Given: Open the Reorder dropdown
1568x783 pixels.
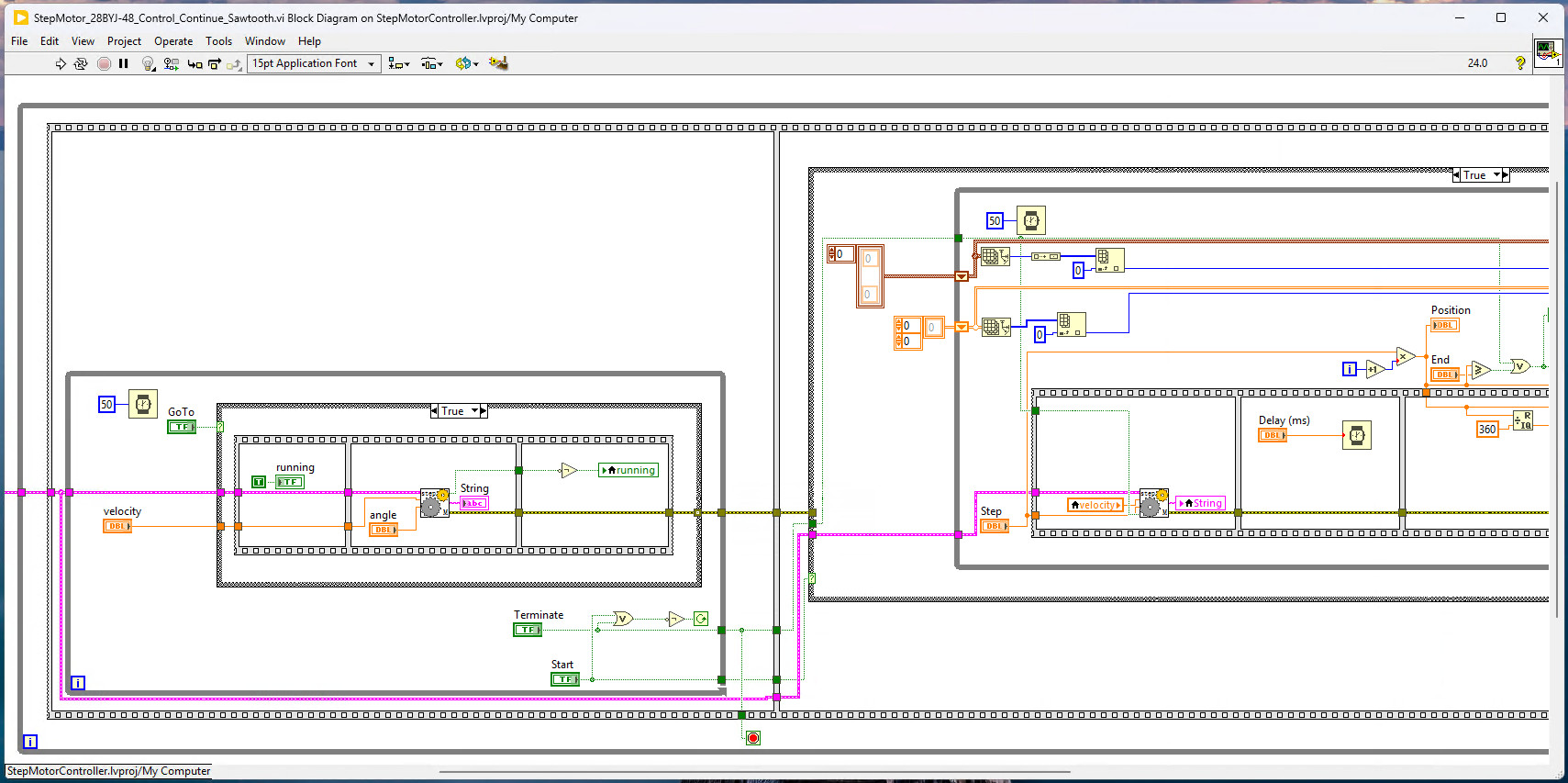Looking at the screenshot, I should 467,63.
